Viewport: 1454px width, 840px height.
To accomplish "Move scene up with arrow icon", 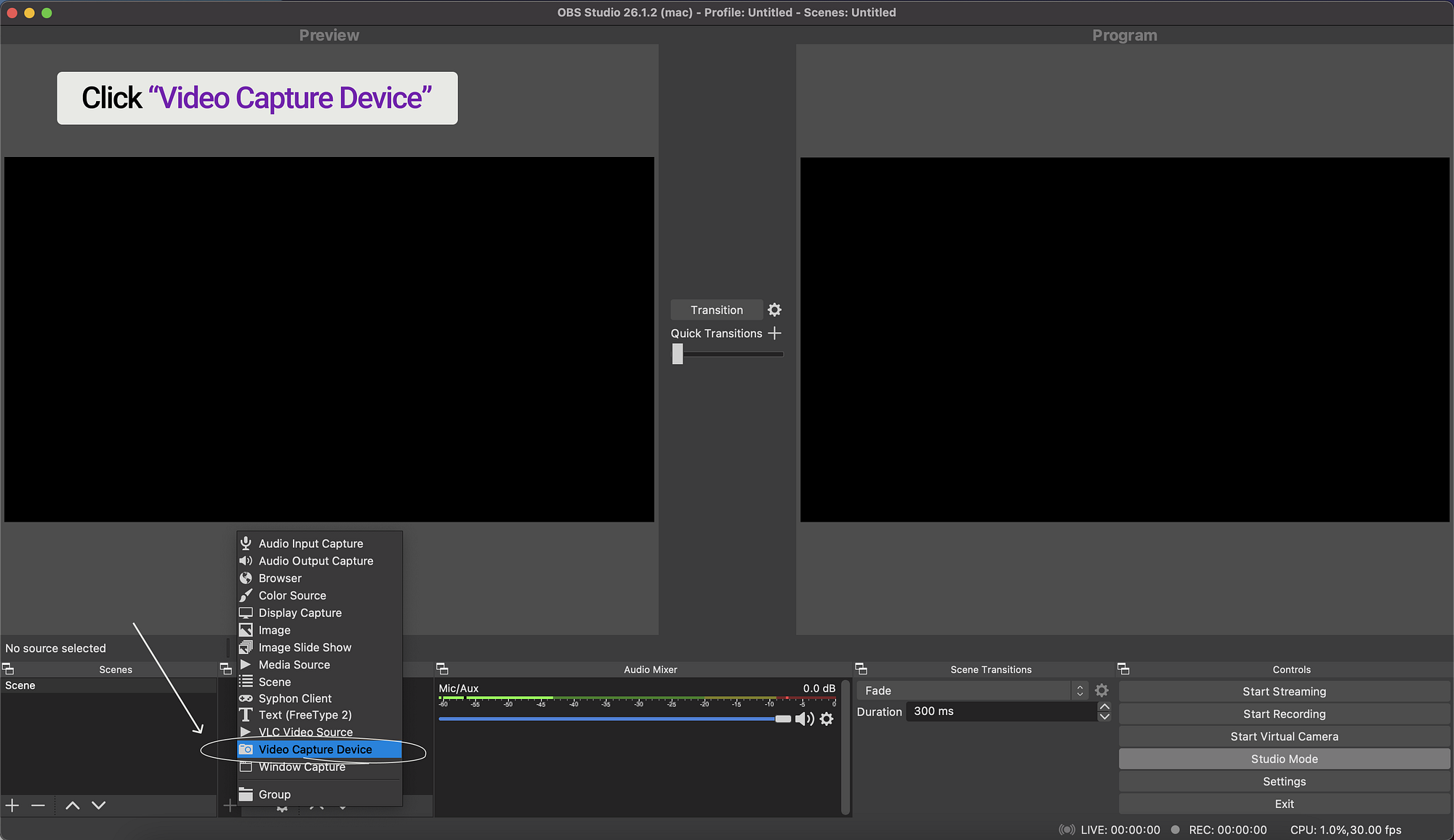I will pos(73,805).
